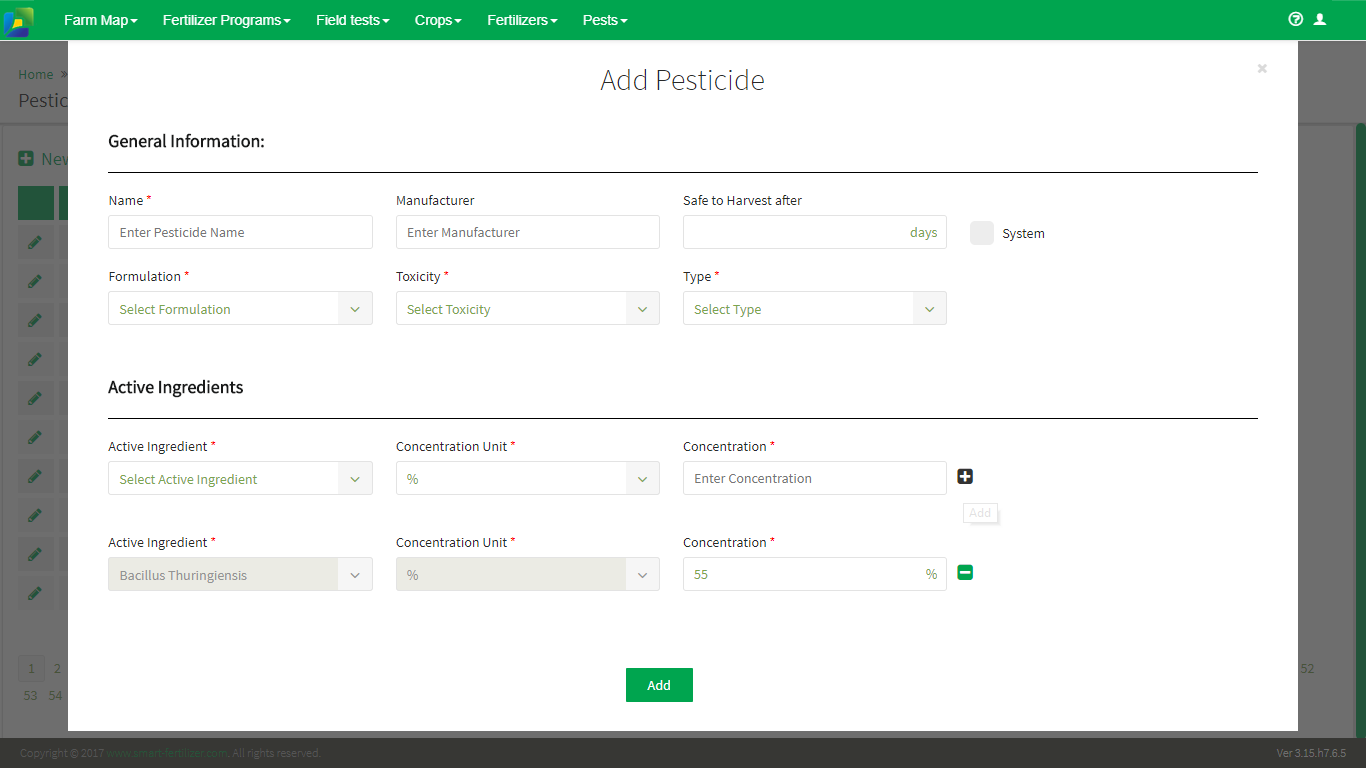Screen dimensions: 1366x768
Task: Open the first Concentration Unit dropdown
Action: pyautogui.click(x=528, y=479)
